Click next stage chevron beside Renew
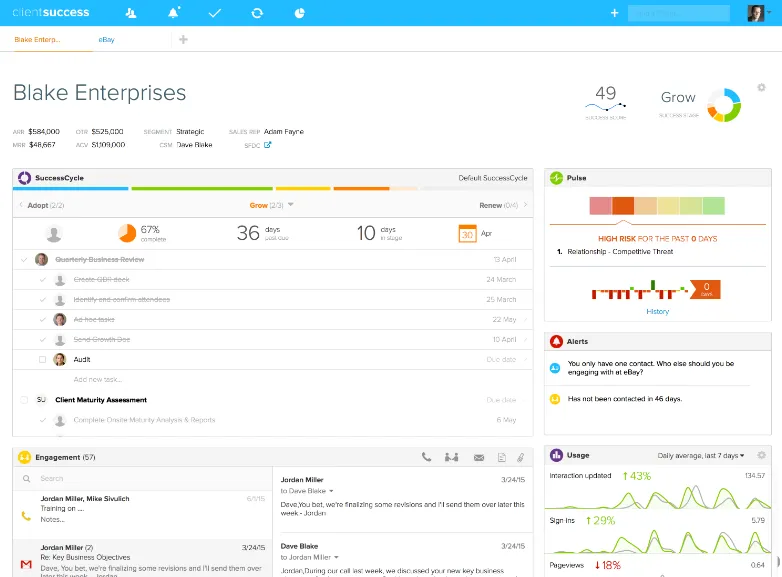 tap(525, 204)
